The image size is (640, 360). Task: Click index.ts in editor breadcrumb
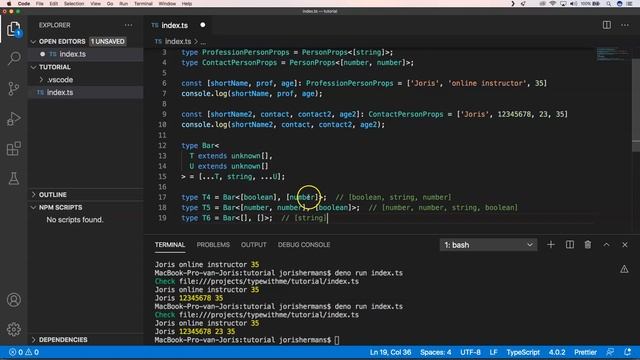point(178,41)
